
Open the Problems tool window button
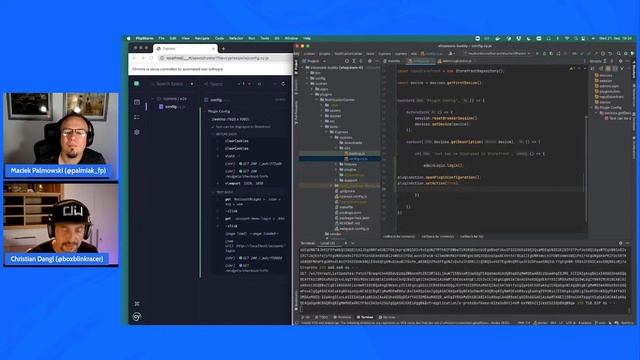pos(343,317)
